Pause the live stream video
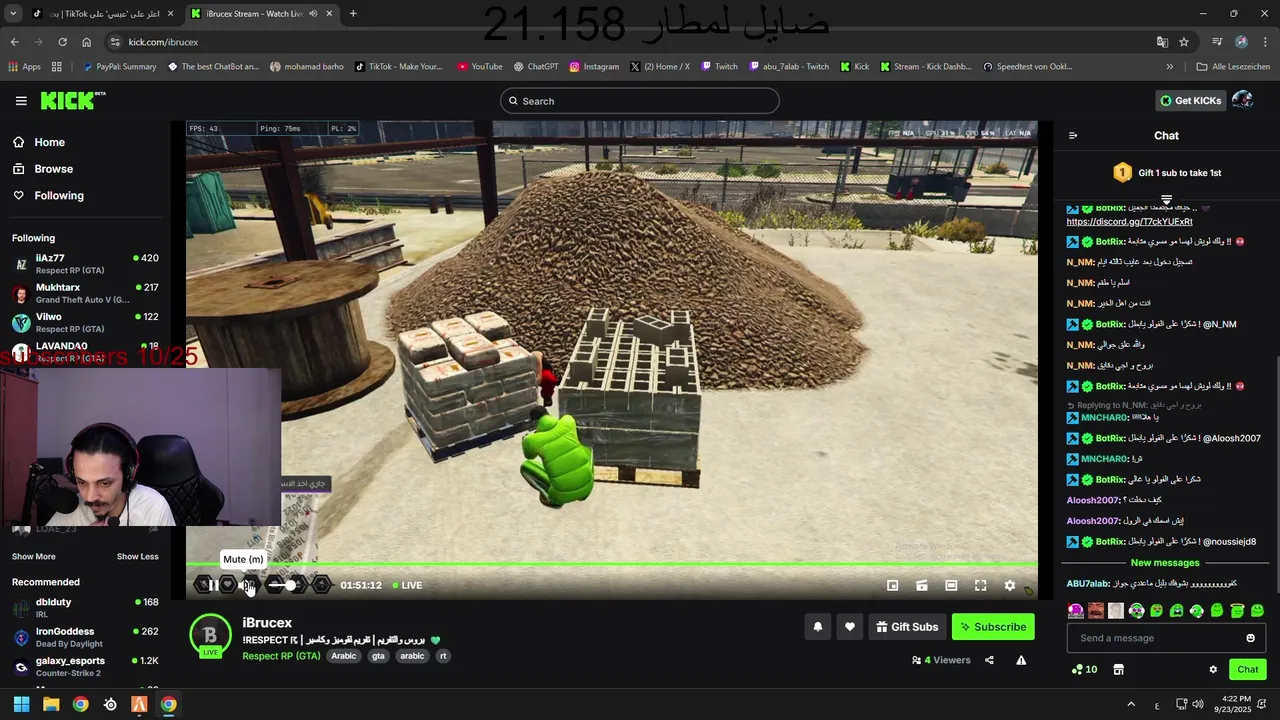This screenshot has width=1280, height=720. click(212, 585)
